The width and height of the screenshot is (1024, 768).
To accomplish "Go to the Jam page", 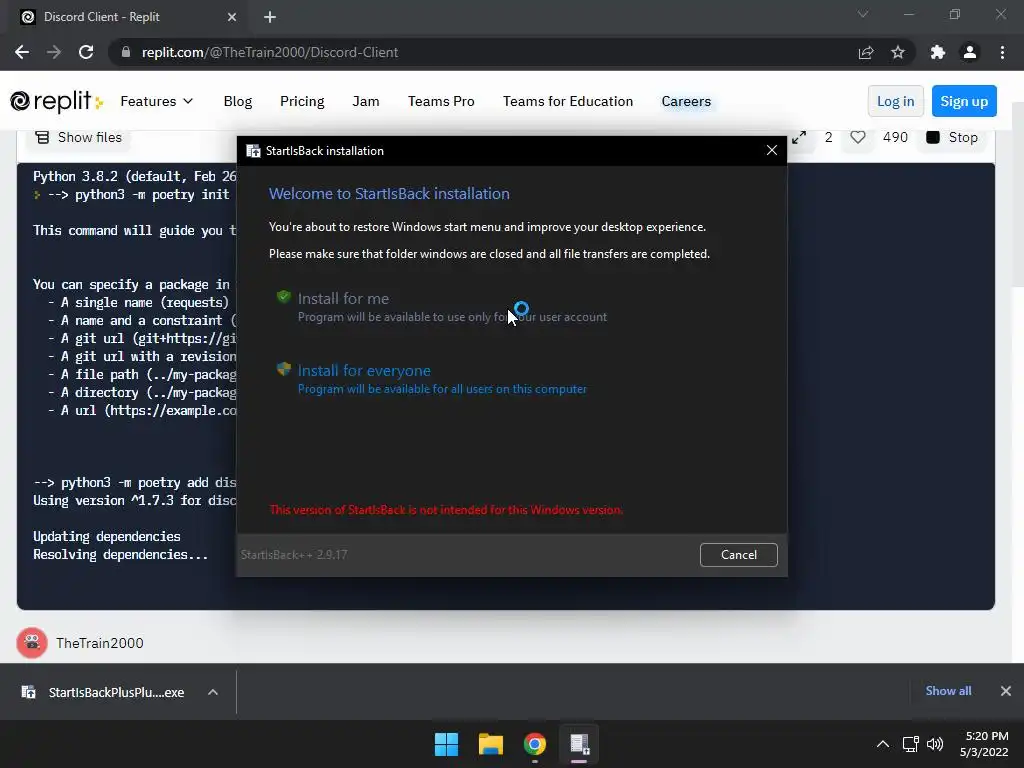I will 366,101.
